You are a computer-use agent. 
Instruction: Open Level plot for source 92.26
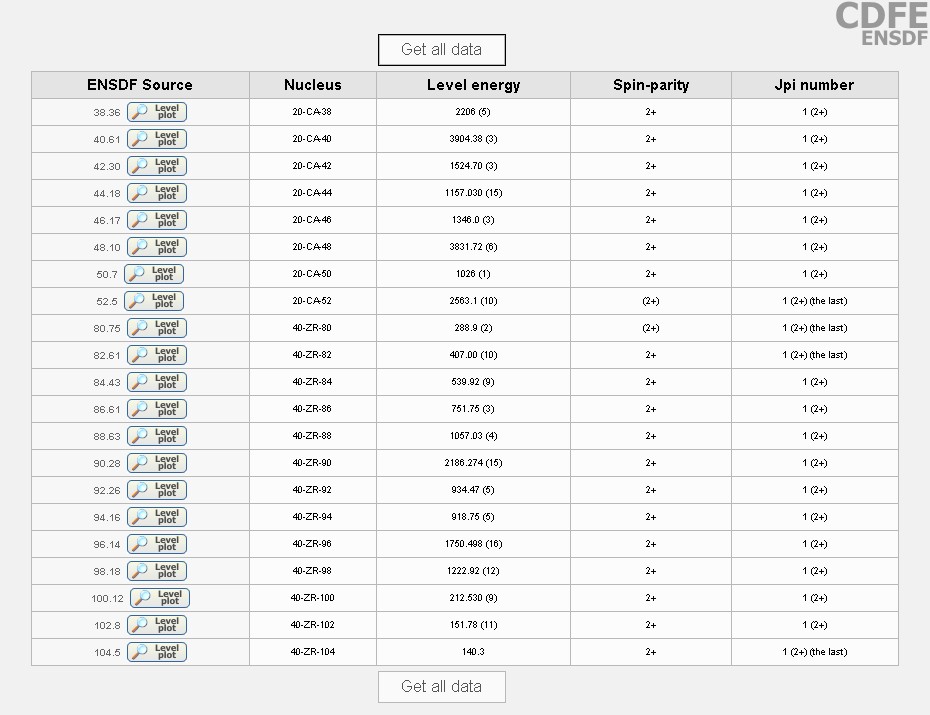[x=157, y=490]
